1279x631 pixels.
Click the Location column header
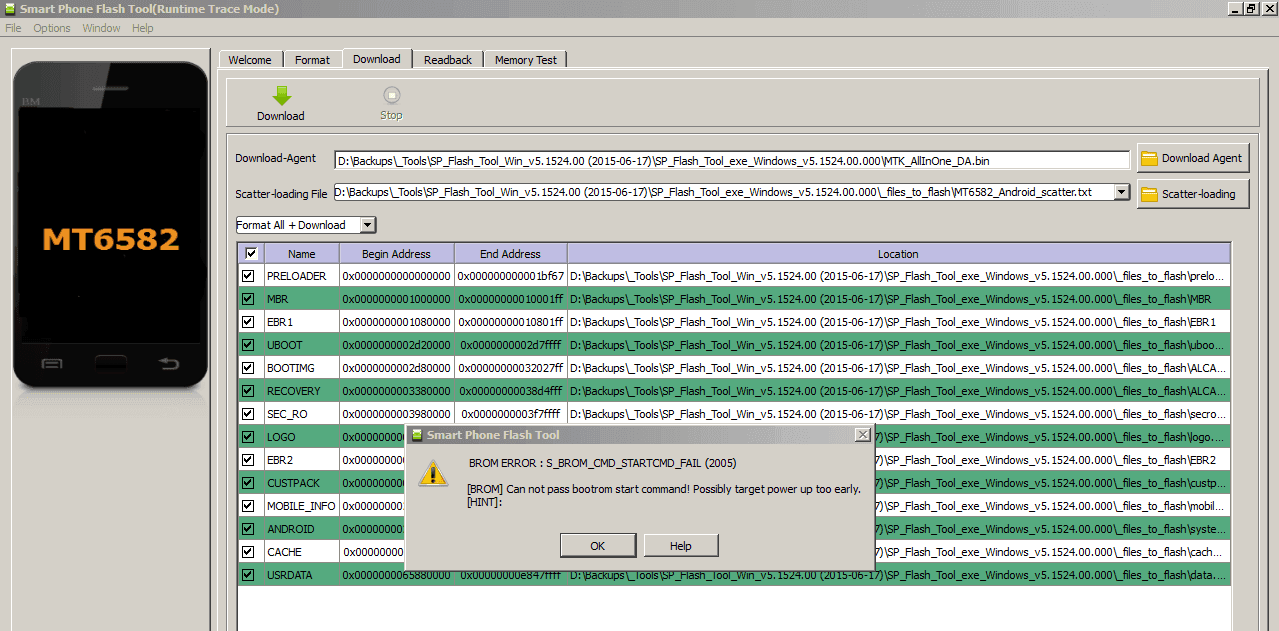[x=898, y=254]
